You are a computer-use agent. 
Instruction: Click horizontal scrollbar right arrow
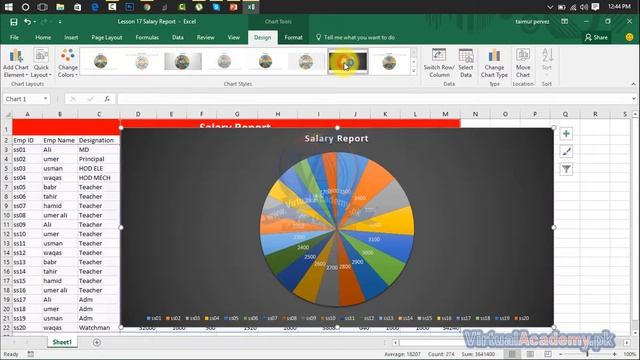point(627,342)
